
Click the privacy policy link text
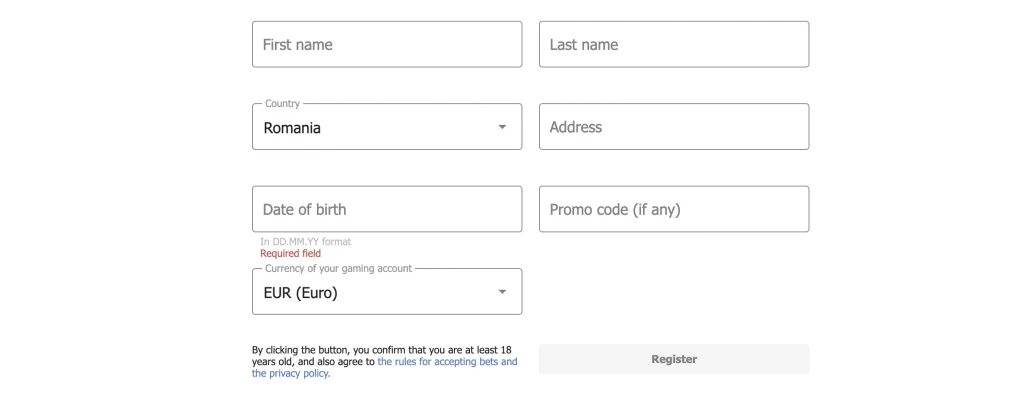[x=290, y=374]
